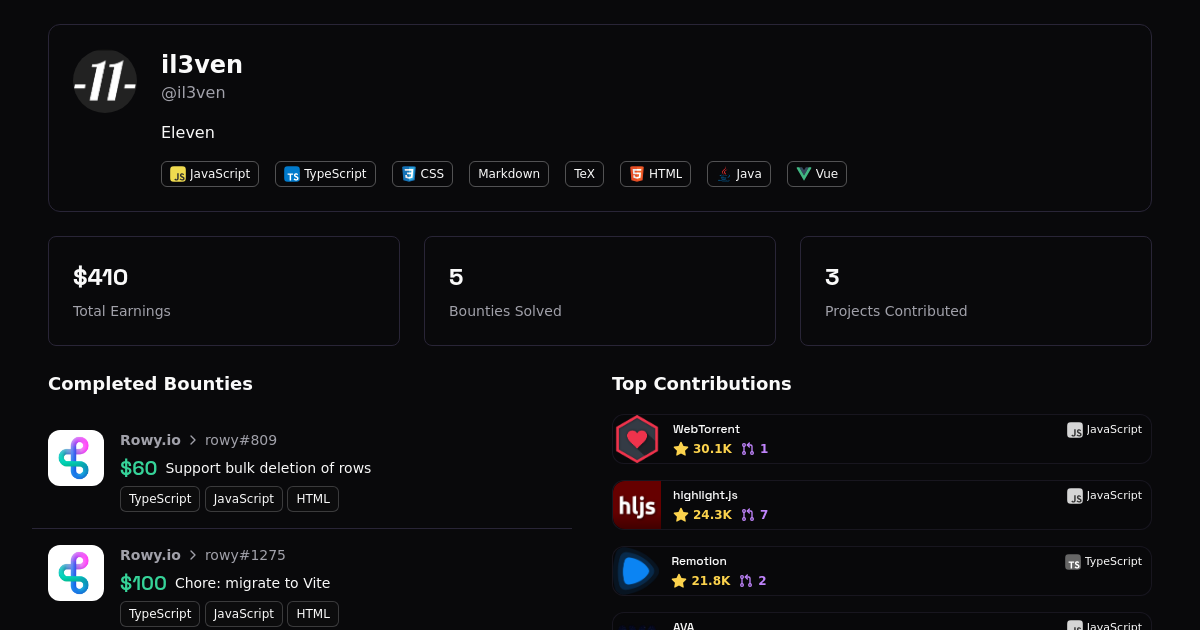Click the il3ven profile avatar

[x=105, y=81]
